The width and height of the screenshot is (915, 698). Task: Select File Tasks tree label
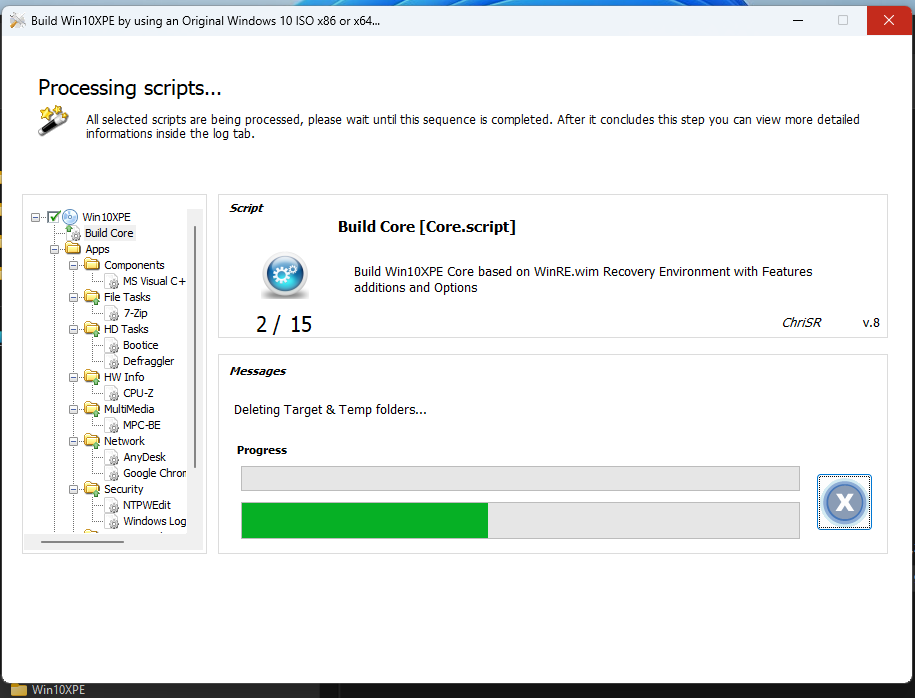coord(127,297)
